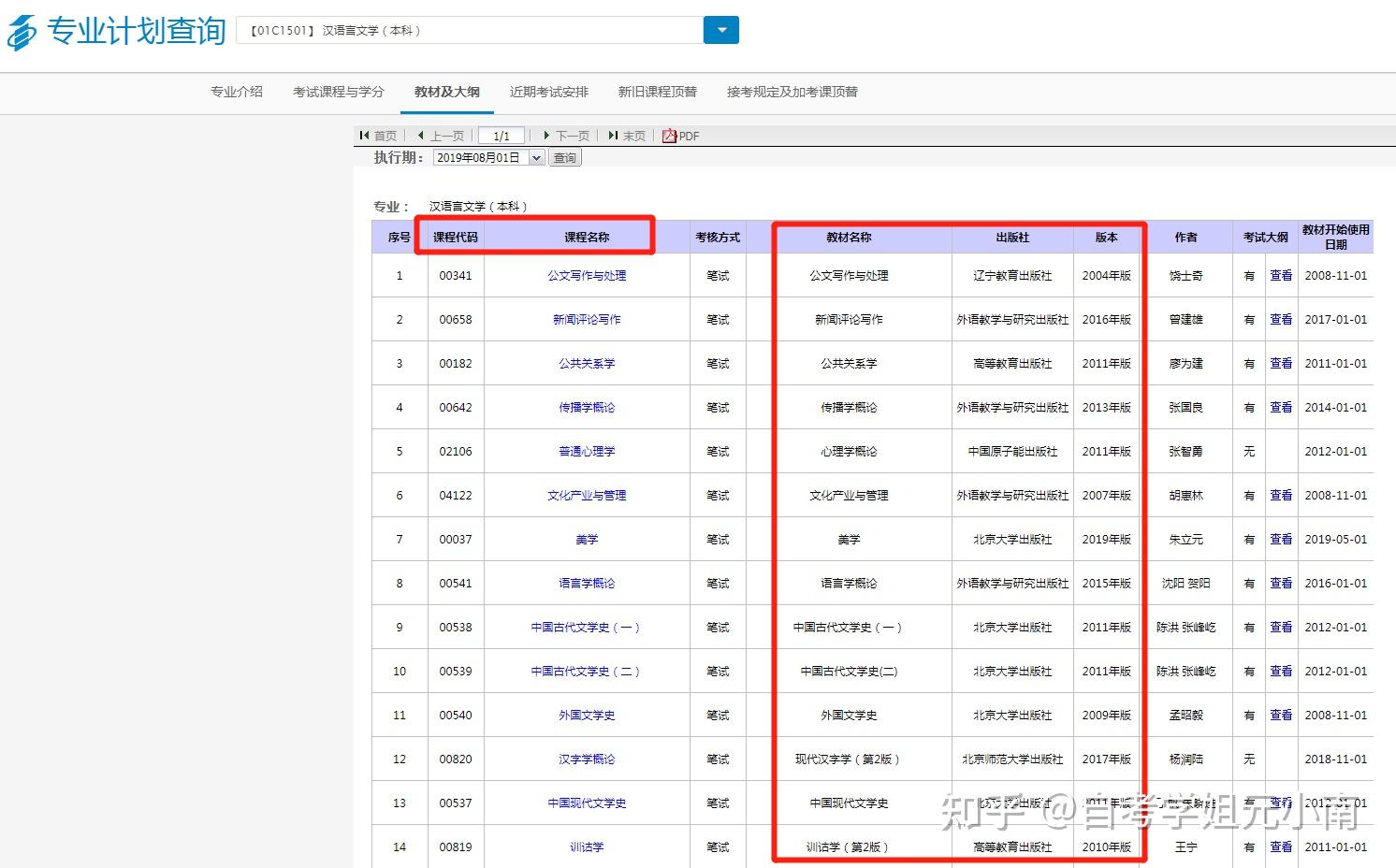Open course link 语言学概论
The height and width of the screenshot is (868, 1396).
click(587, 584)
